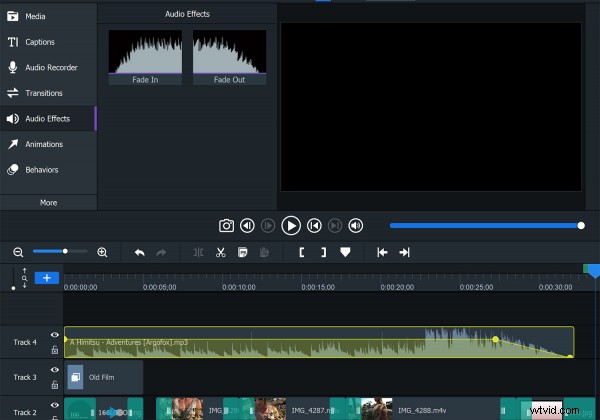Select the Fade Out audio effect
The height and width of the screenshot is (420, 600).
[230, 57]
